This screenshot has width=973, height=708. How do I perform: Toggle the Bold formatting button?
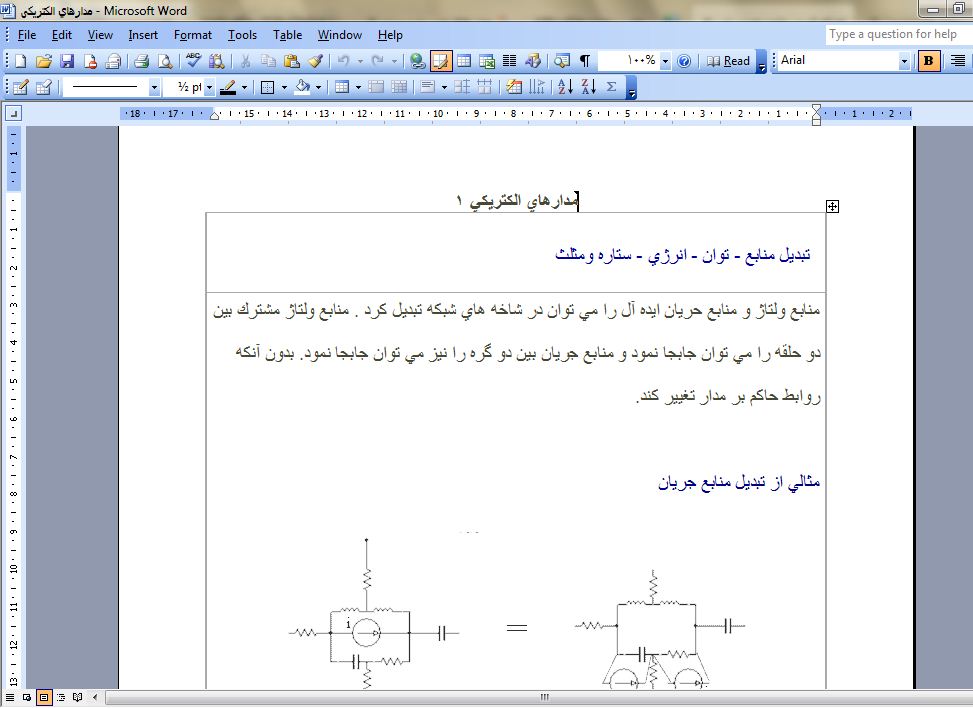929,61
